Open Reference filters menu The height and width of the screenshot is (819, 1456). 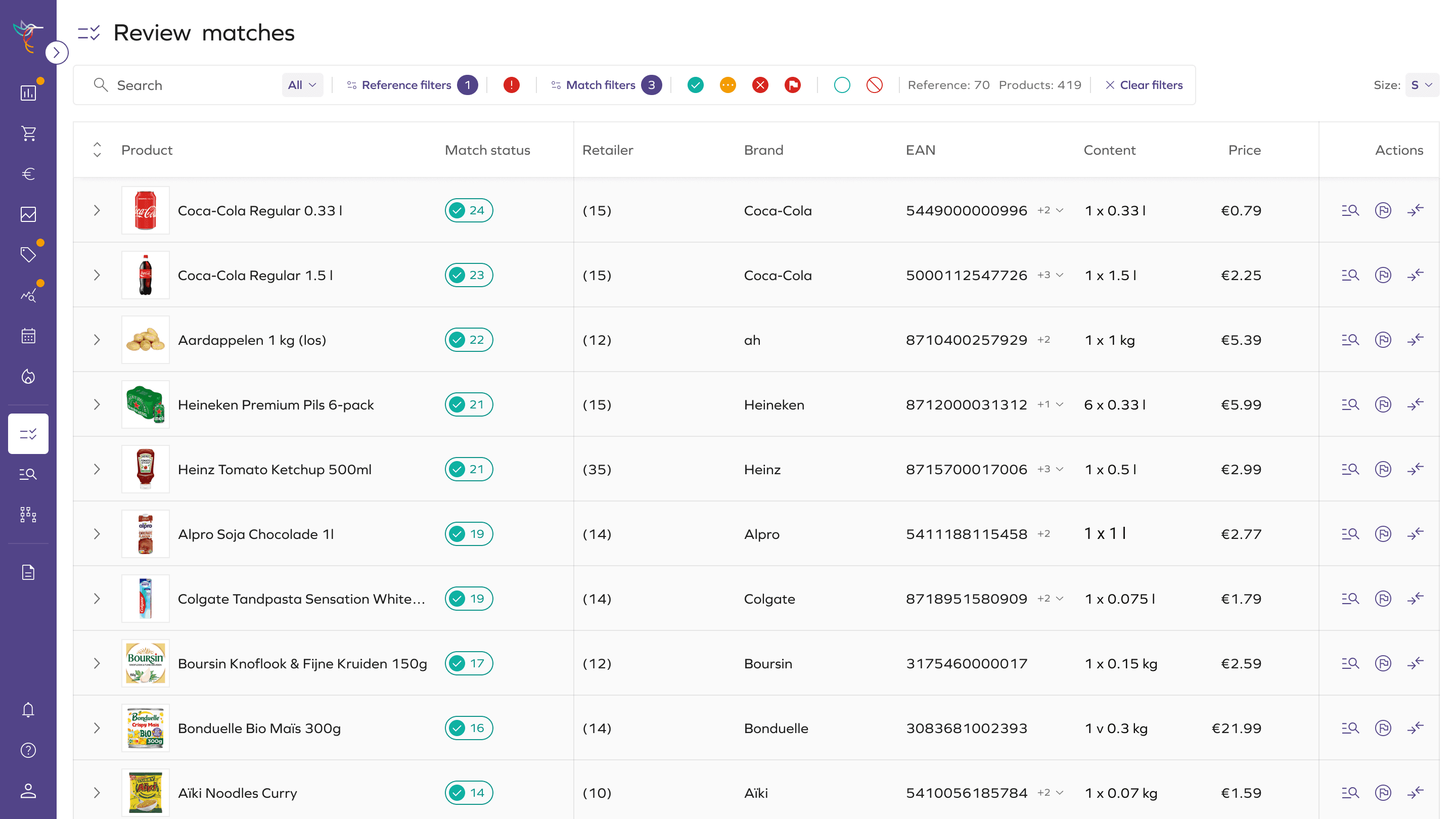(x=406, y=85)
